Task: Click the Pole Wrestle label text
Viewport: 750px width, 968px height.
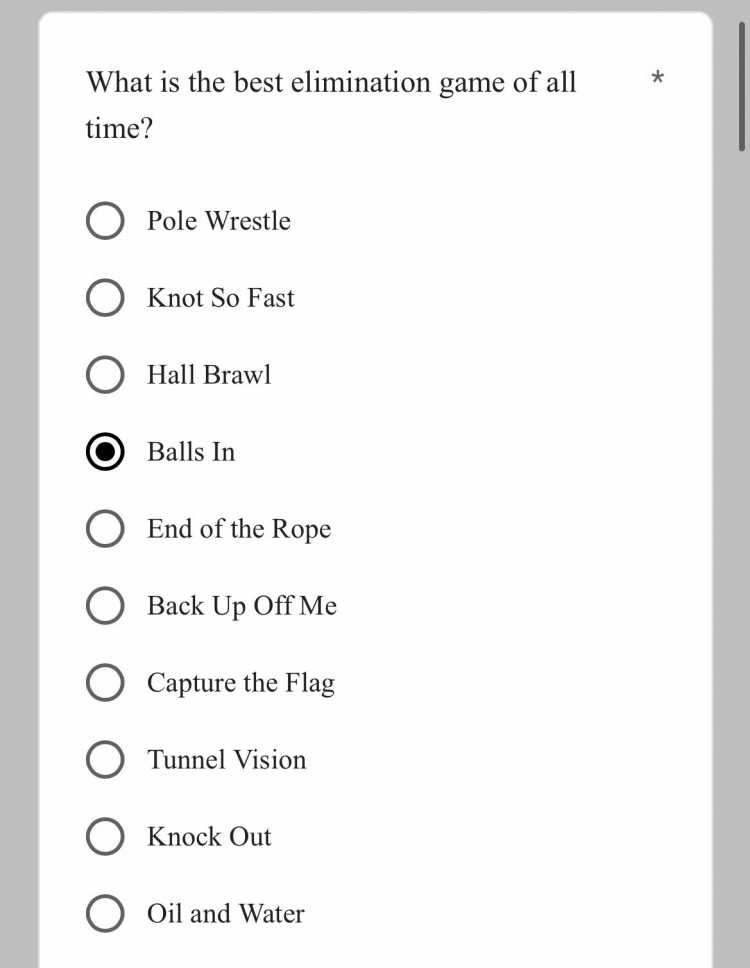Action: pyautogui.click(x=219, y=220)
